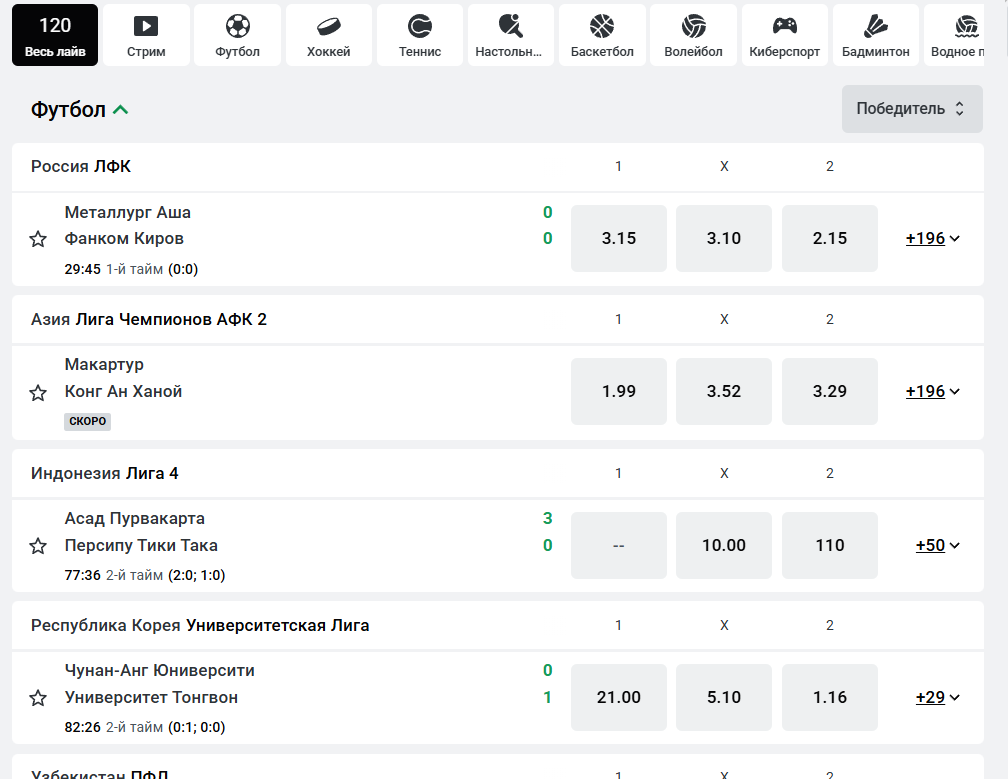Collapse the Футбол section chevron
Image resolution: width=1008 pixels, height=779 pixels.
click(121, 110)
